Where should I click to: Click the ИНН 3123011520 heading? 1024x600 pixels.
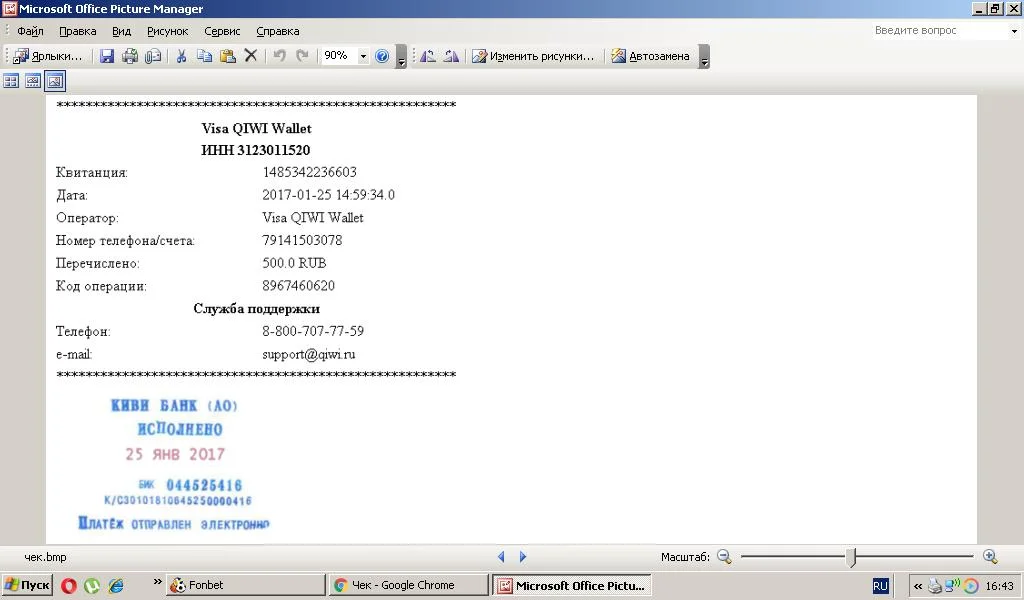tap(255, 150)
